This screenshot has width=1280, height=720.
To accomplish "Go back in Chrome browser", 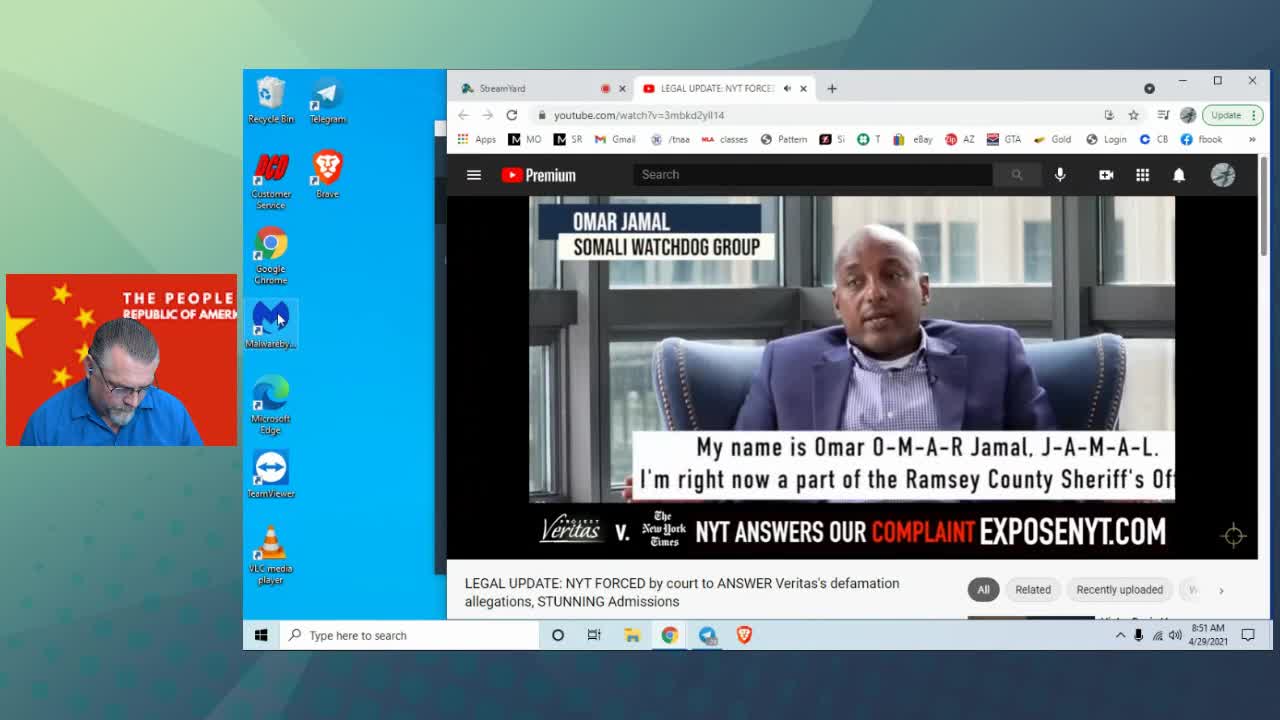I will (463, 115).
